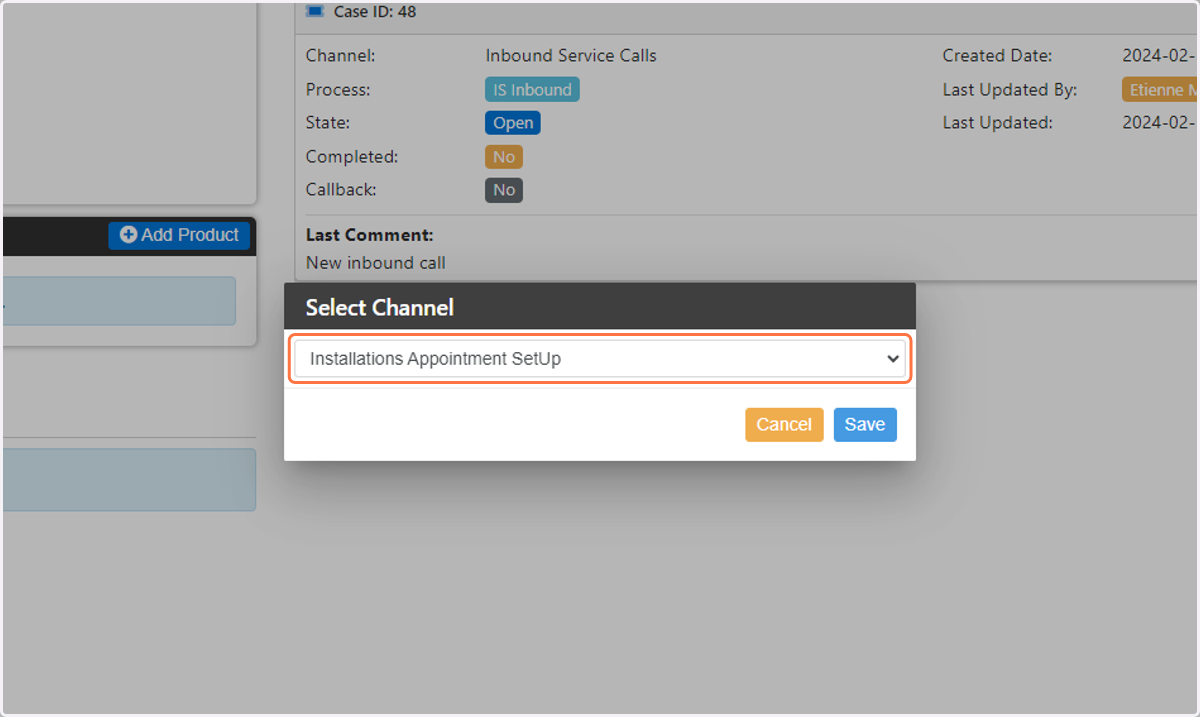Click the 'Process:' label

point(338,90)
